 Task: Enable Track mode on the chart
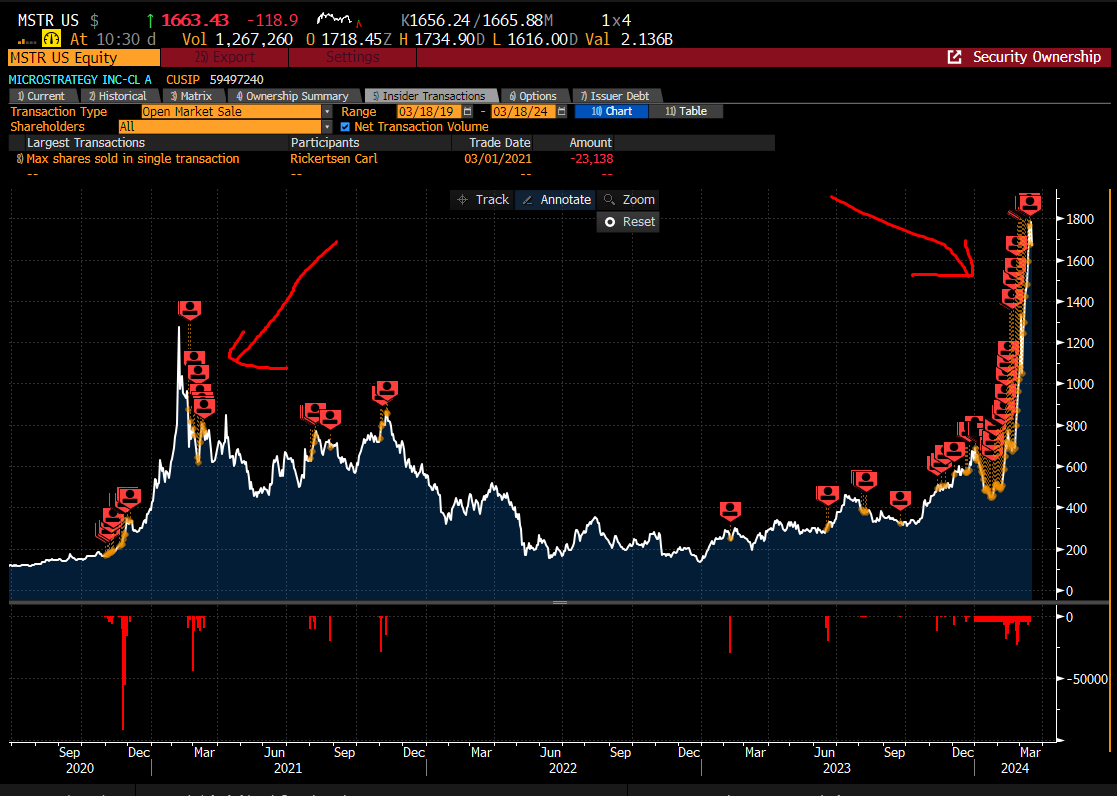tap(483, 200)
